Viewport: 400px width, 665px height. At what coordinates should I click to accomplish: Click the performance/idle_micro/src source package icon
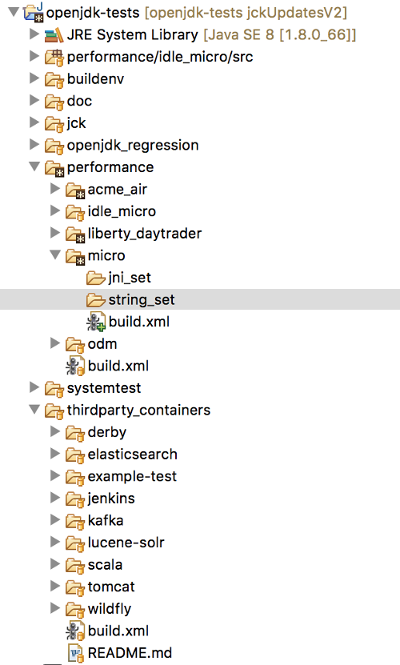[54, 57]
